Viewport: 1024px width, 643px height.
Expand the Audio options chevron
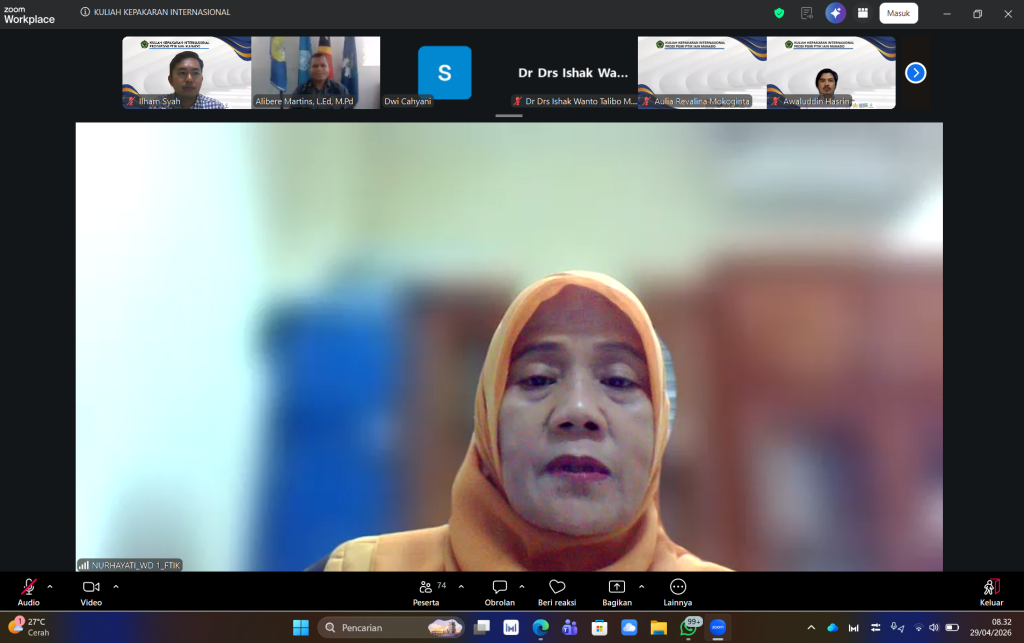[x=50, y=587]
